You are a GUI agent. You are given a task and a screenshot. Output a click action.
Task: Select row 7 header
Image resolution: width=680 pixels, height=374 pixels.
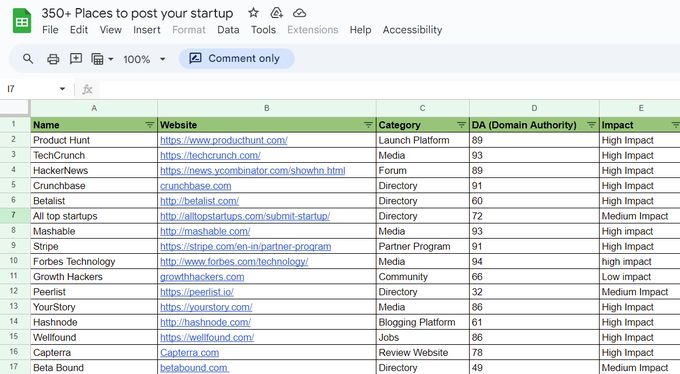coord(14,216)
